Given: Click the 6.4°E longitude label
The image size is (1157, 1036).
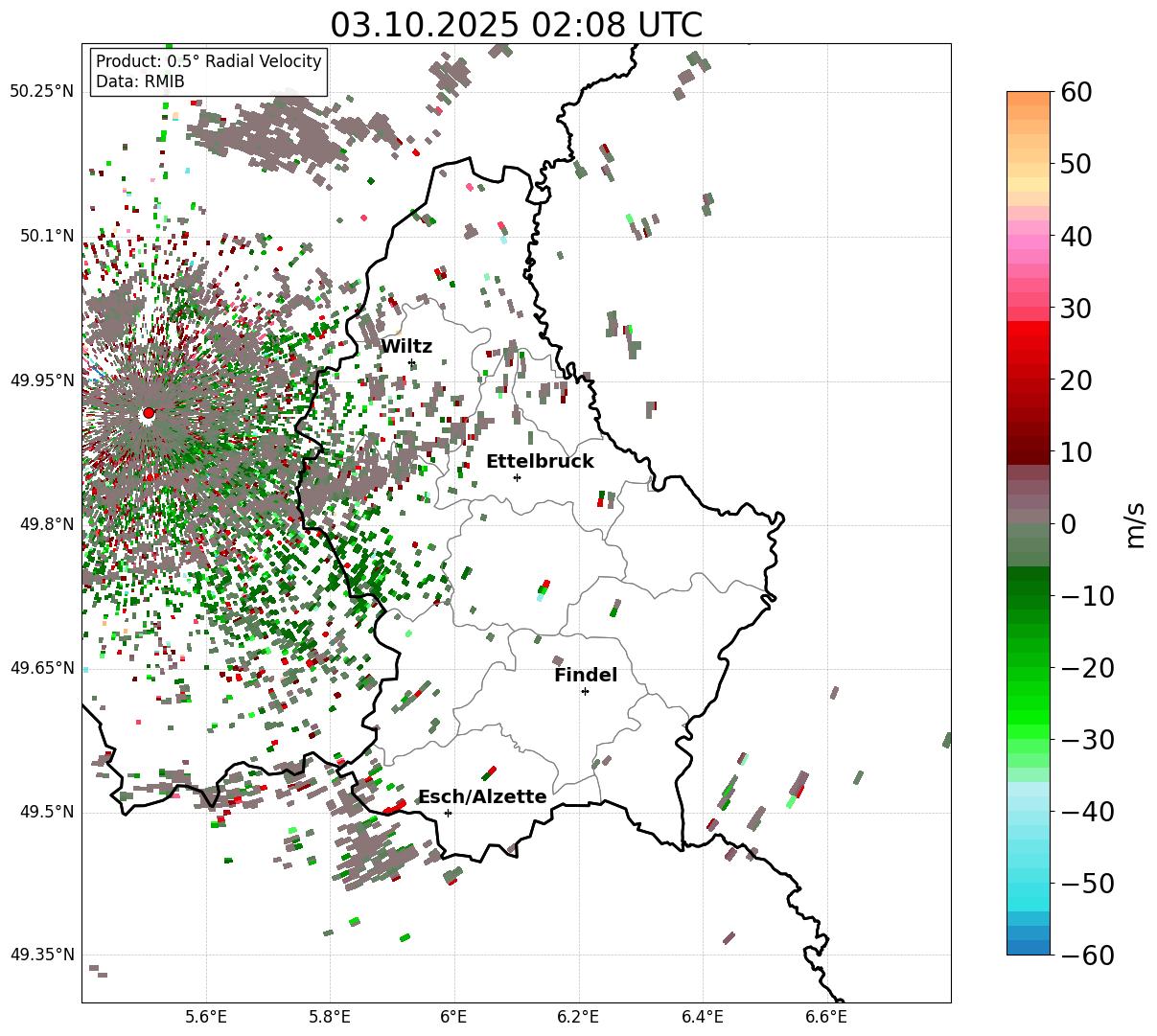Looking at the screenshot, I should 703,1017.
